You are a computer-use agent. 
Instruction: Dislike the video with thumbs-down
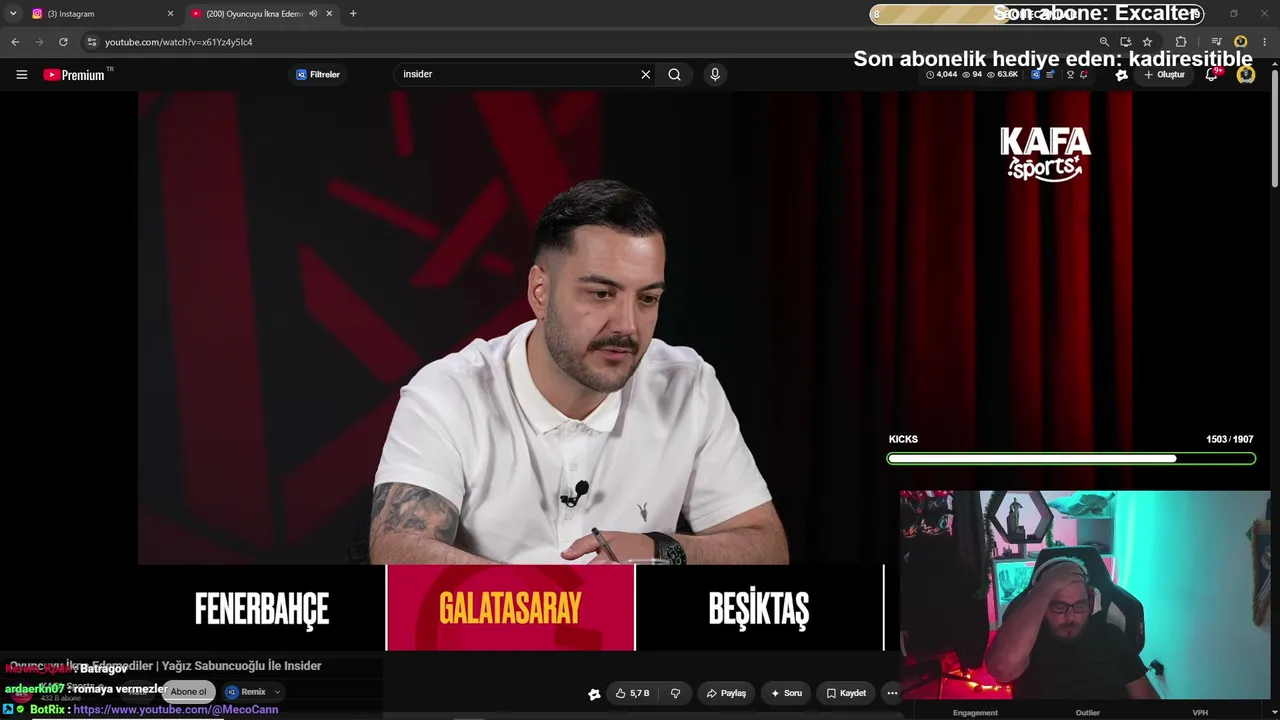(675, 693)
